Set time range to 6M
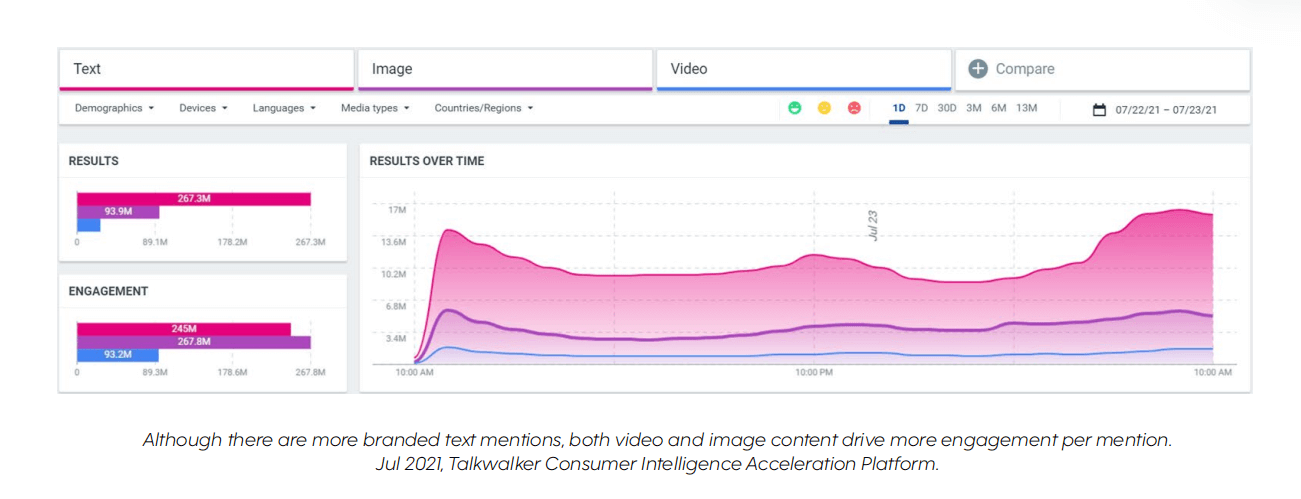This screenshot has width=1301, height=499. 998,108
